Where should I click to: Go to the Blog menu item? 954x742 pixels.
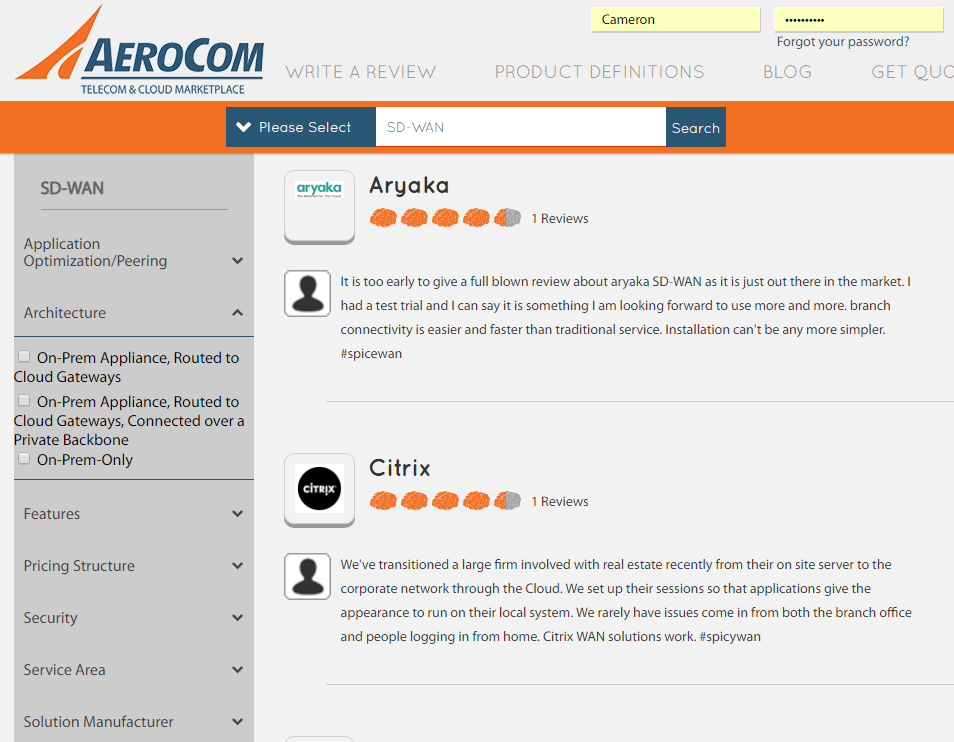click(x=787, y=72)
